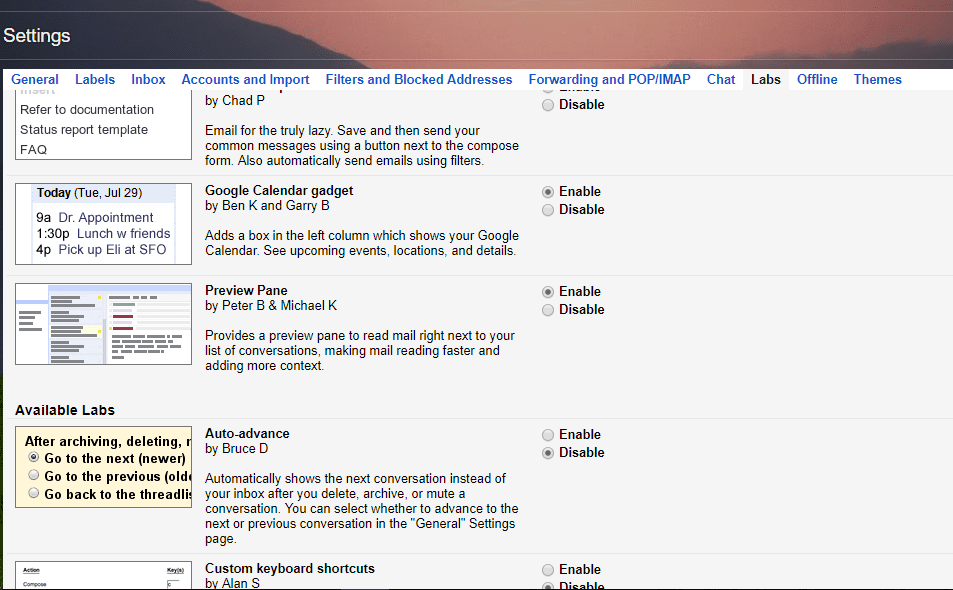The image size is (953, 590).
Task: Click the Google Calendar gadget title
Action: click(279, 191)
